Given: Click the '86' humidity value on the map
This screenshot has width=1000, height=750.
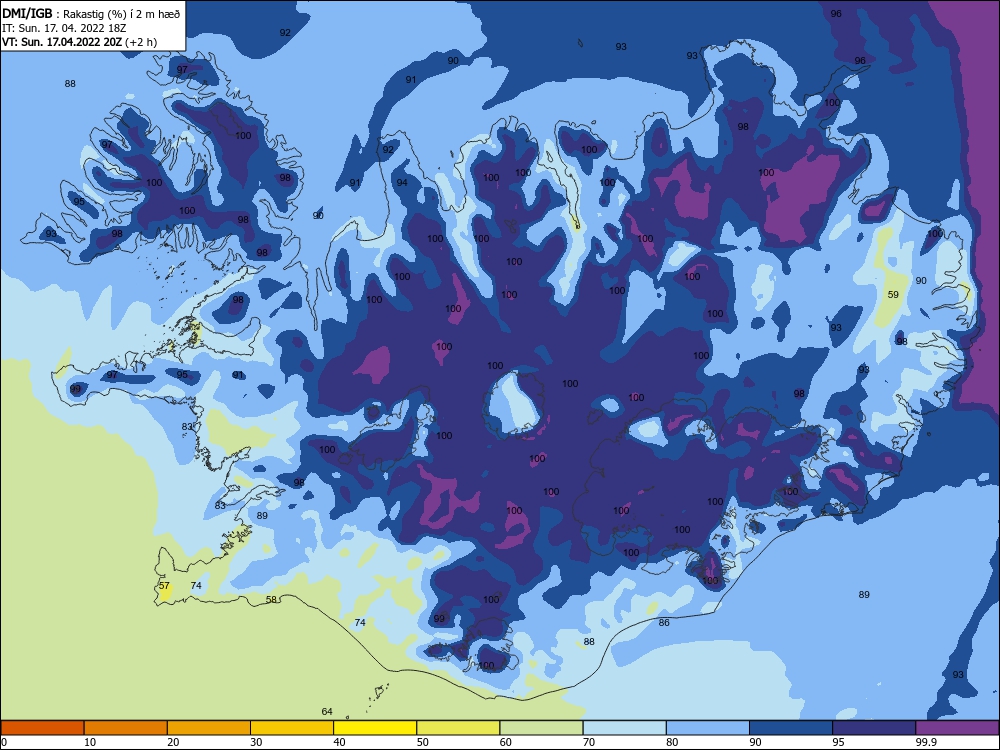Looking at the screenshot, I should click(x=664, y=622).
